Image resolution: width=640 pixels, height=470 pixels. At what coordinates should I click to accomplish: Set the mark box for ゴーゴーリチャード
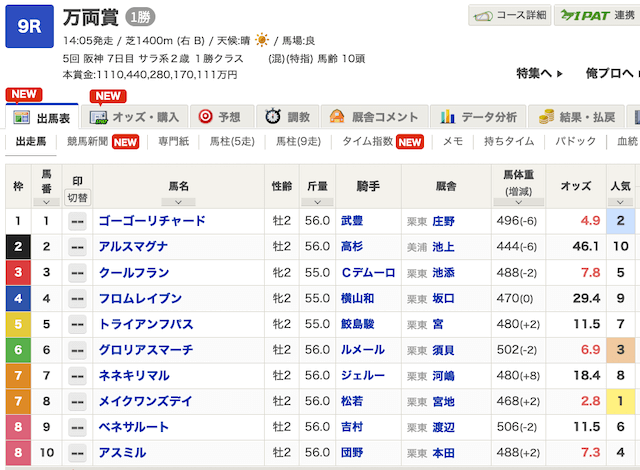coord(76,221)
